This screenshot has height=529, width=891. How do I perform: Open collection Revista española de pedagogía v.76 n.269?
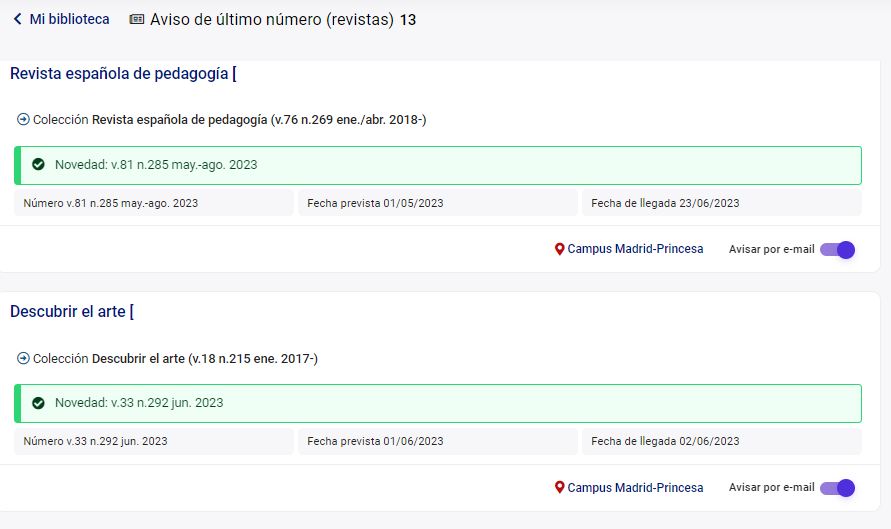coord(259,119)
